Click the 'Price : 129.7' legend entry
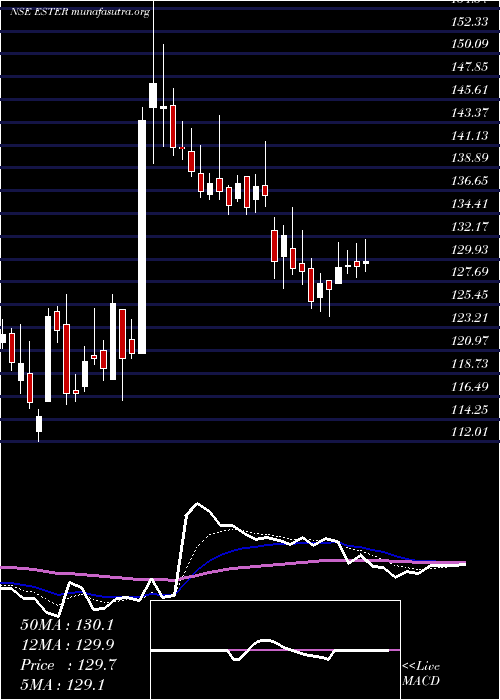Screen dimensions: 500x700 [x=68, y=665]
